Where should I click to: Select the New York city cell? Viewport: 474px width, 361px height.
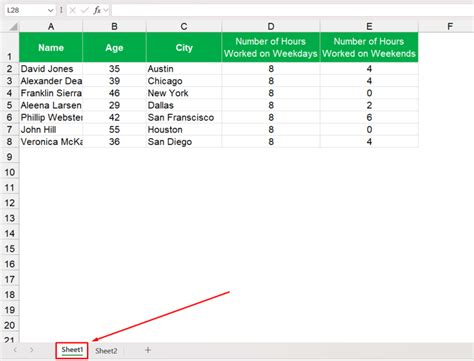click(184, 93)
